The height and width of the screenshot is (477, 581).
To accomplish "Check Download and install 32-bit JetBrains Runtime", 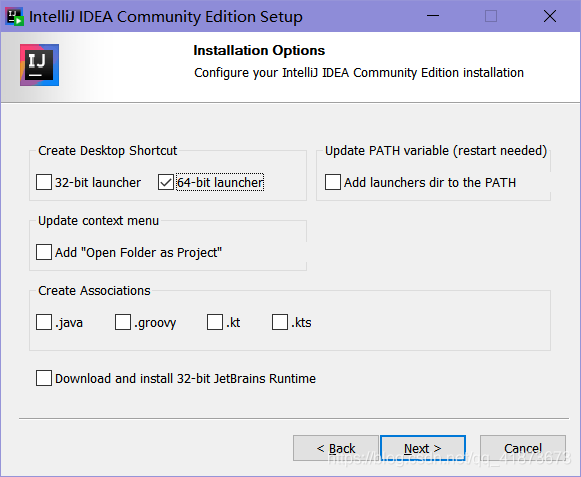I will click(44, 378).
